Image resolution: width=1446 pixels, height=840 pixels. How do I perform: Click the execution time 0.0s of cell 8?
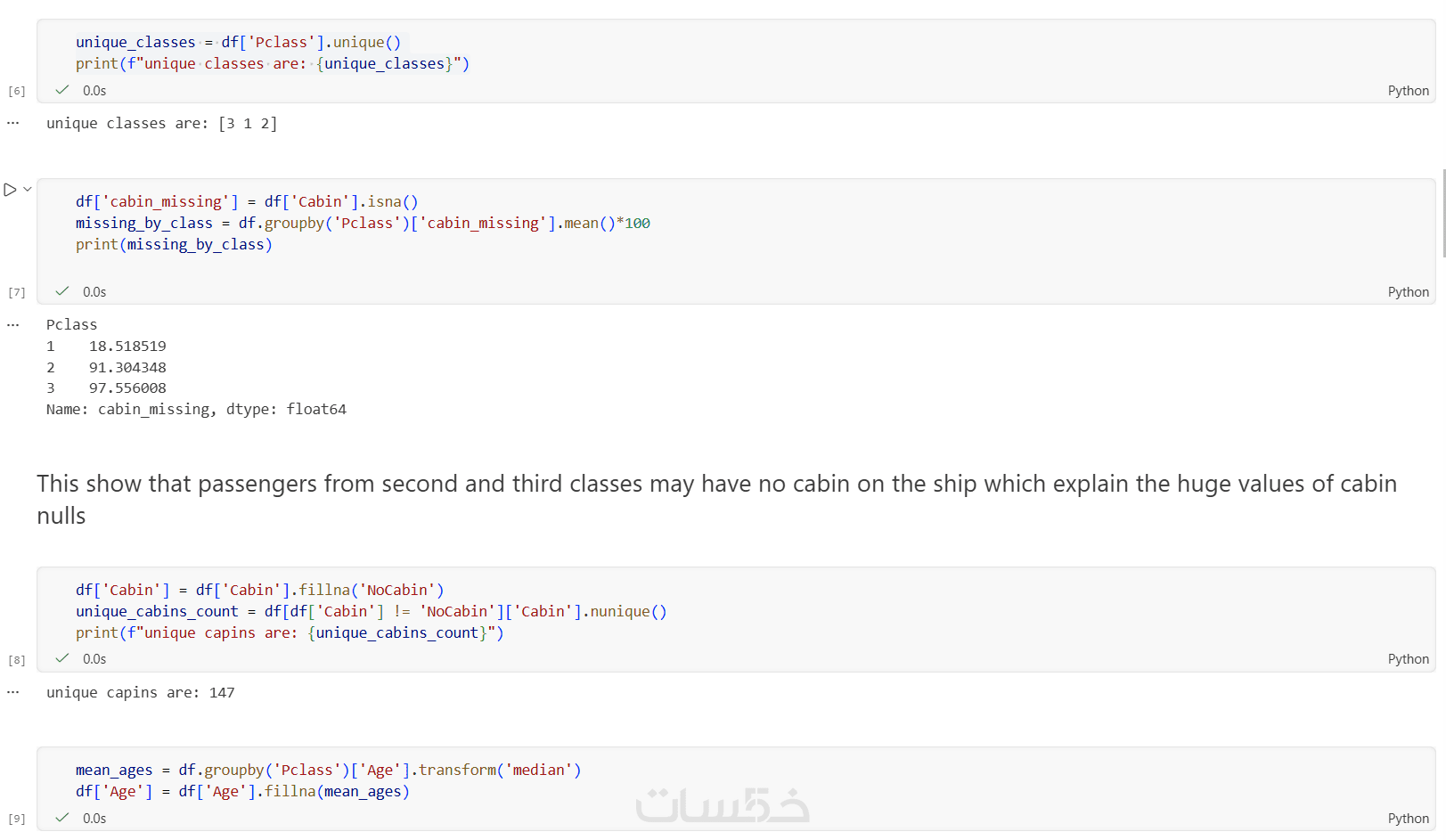tap(94, 659)
